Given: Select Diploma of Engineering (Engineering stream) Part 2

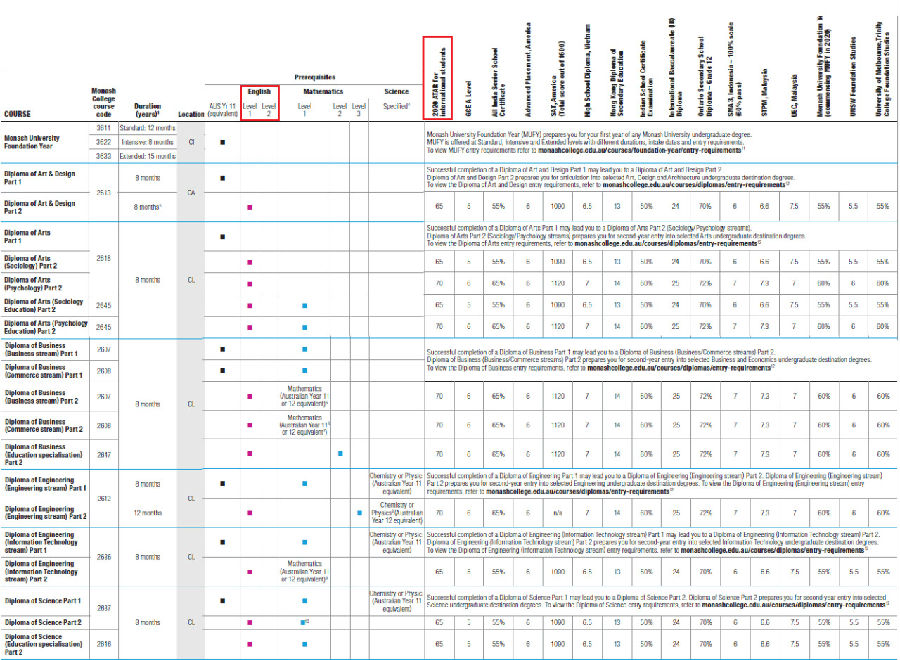Looking at the screenshot, I should (45, 513).
